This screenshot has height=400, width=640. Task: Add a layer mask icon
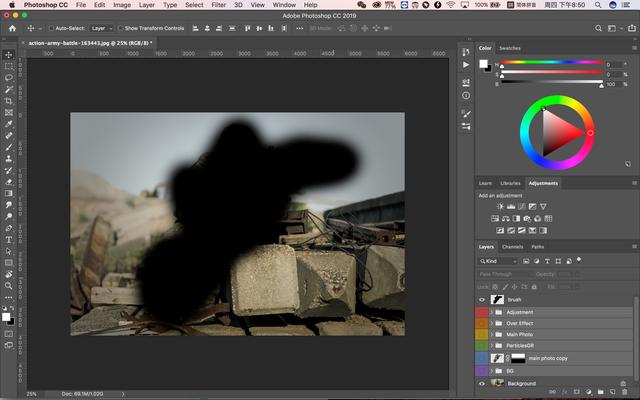pyautogui.click(x=576, y=392)
